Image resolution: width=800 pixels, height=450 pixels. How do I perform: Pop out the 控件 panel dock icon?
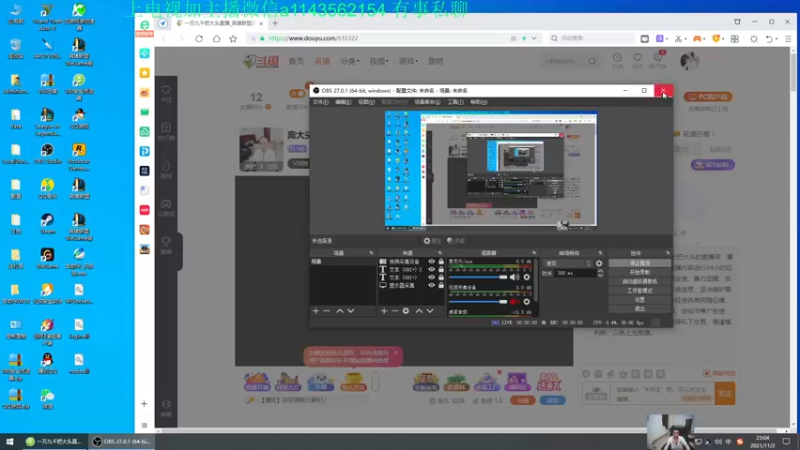coord(667,253)
